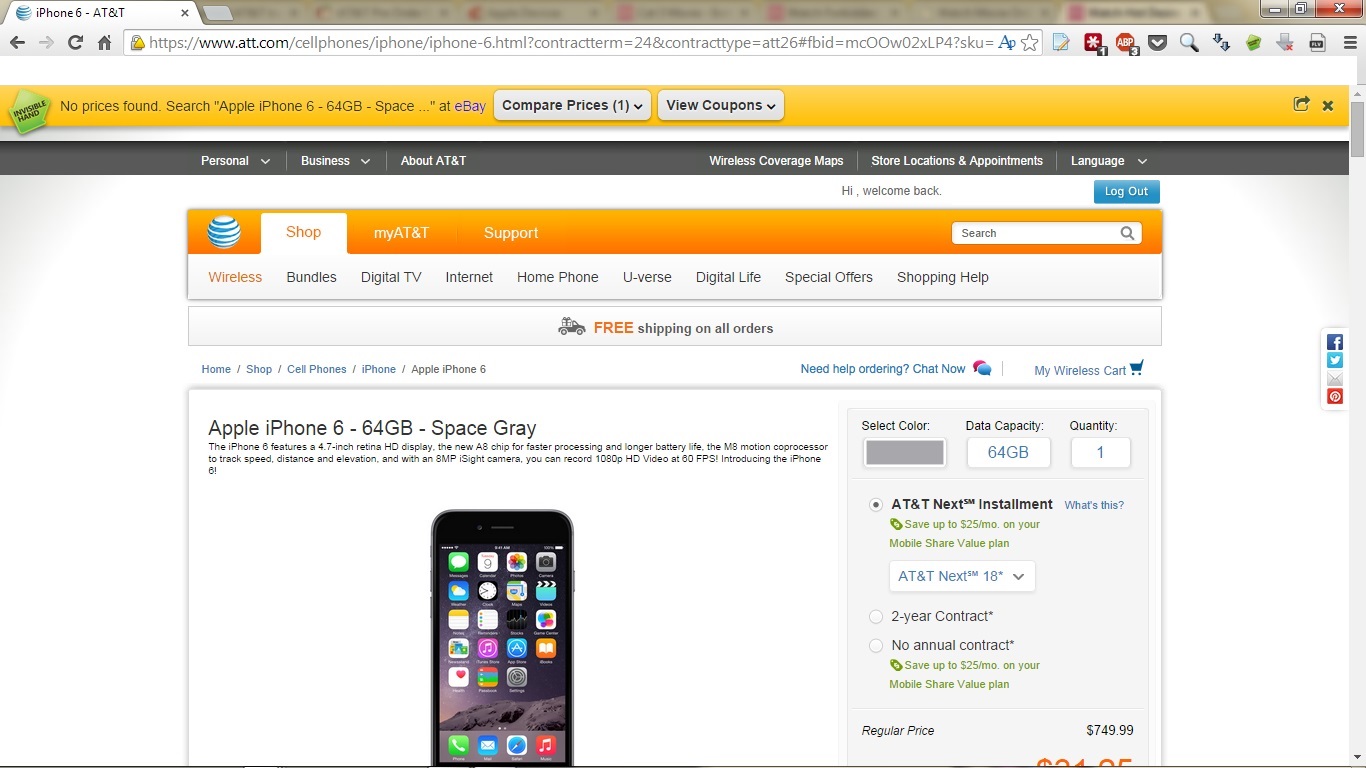The image size is (1366, 768).
Task: Open the wireless cart icon
Action: (1136, 367)
